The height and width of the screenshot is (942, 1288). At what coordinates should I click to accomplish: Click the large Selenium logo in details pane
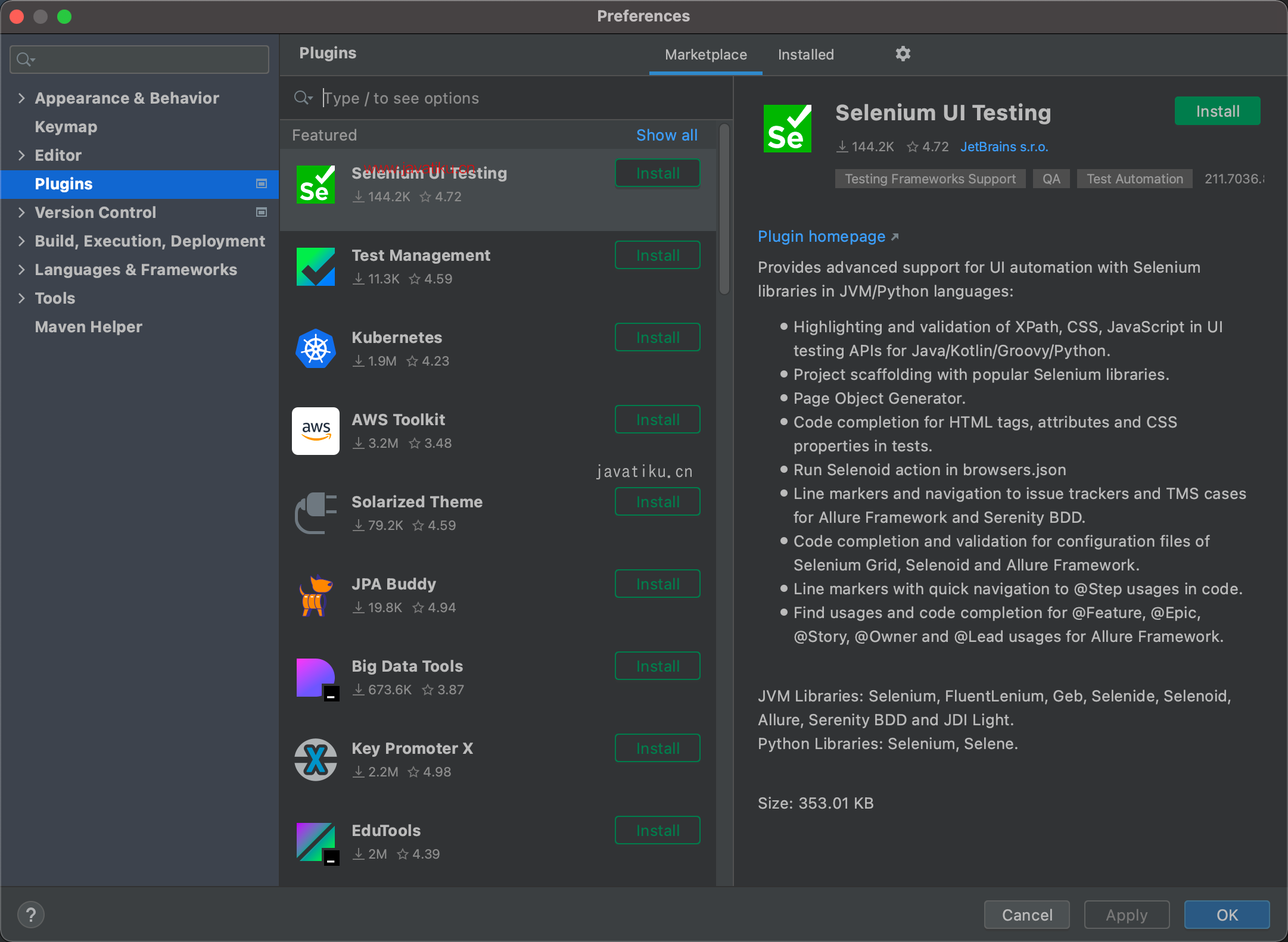(x=788, y=129)
